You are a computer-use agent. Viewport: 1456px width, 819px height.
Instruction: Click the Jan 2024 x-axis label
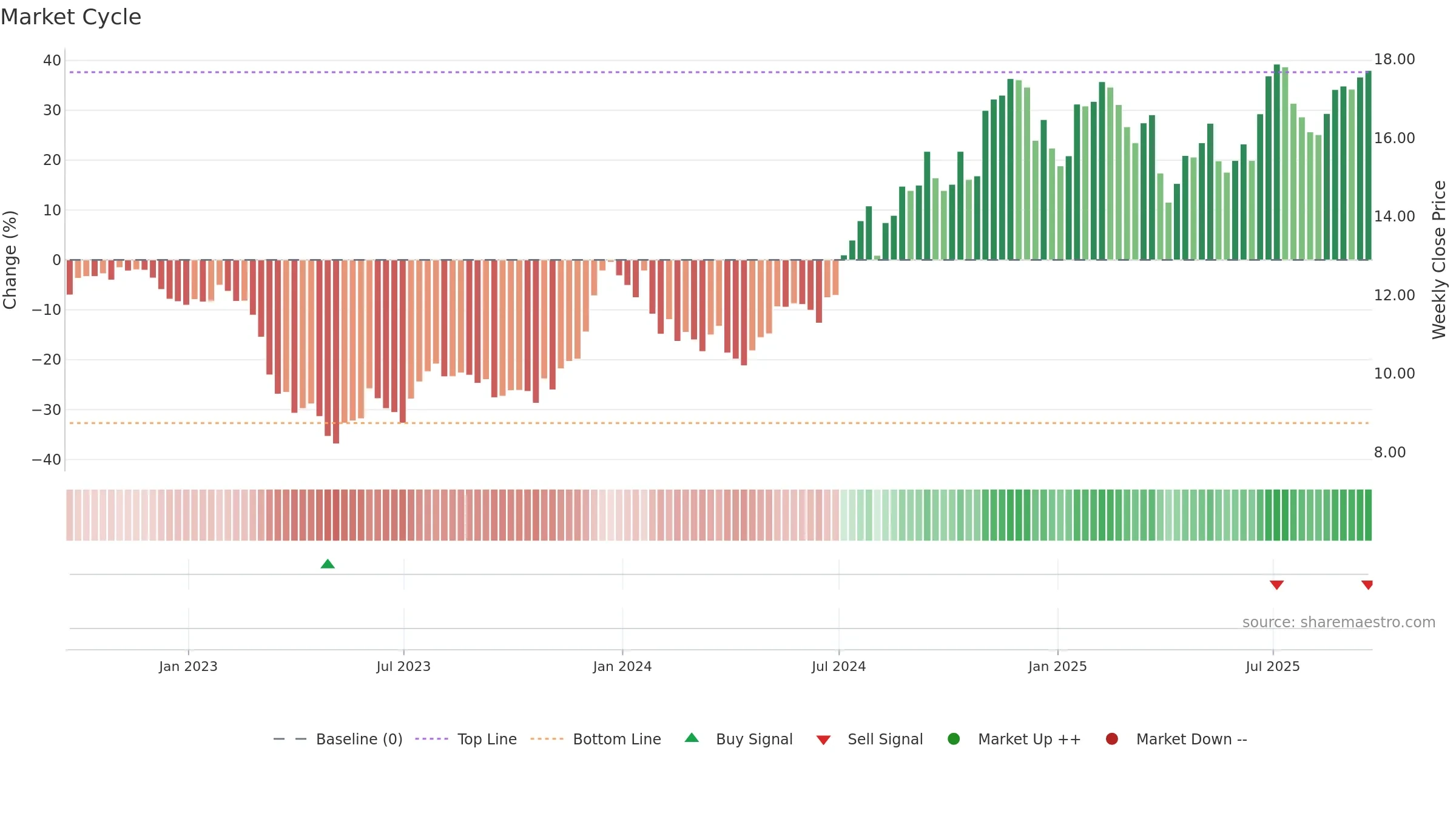[x=622, y=666]
